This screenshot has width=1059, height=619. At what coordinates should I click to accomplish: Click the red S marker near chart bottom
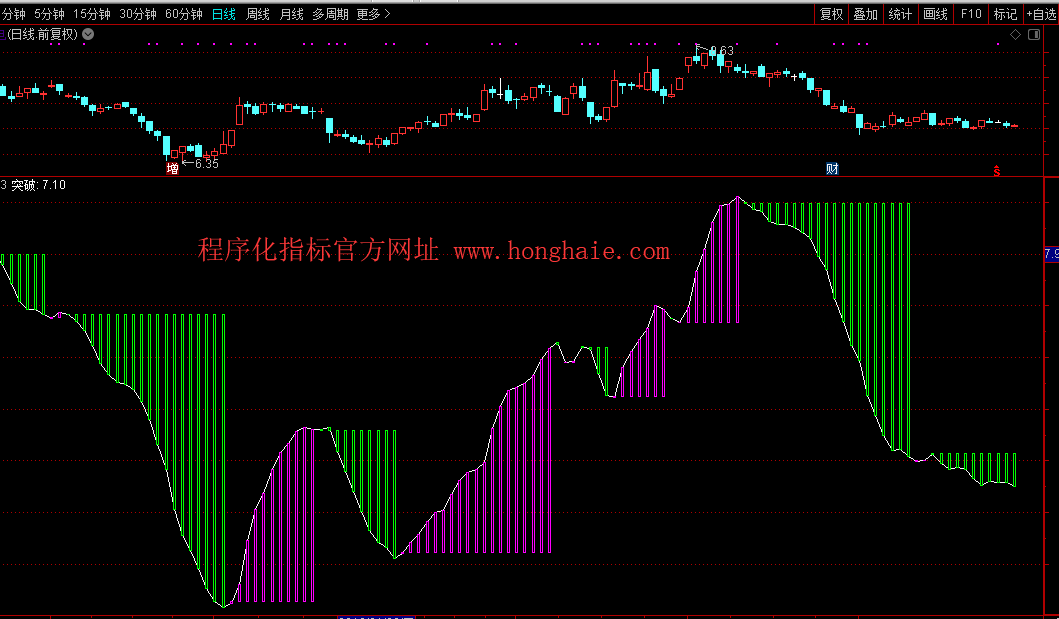click(x=996, y=170)
